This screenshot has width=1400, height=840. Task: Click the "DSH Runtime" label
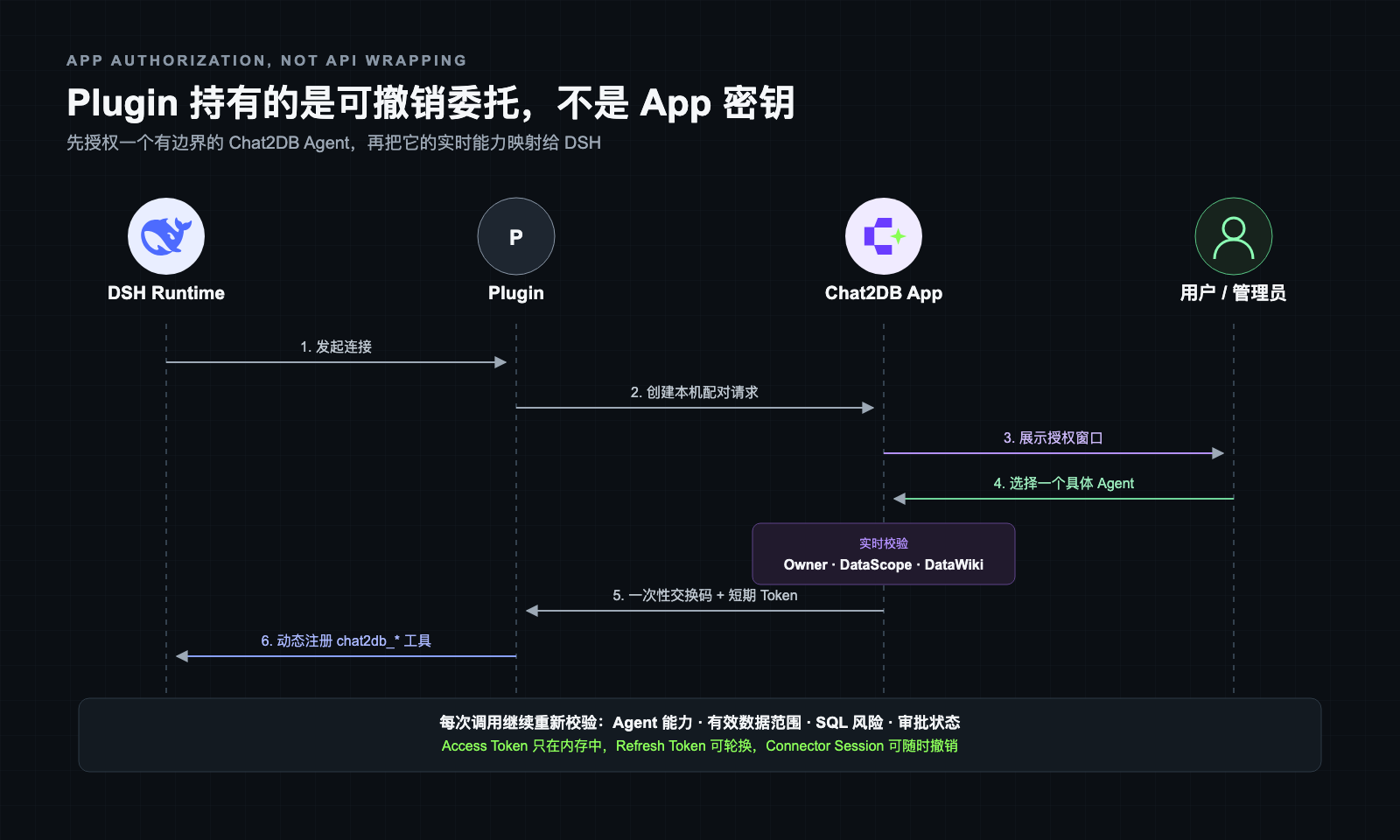coord(166,293)
